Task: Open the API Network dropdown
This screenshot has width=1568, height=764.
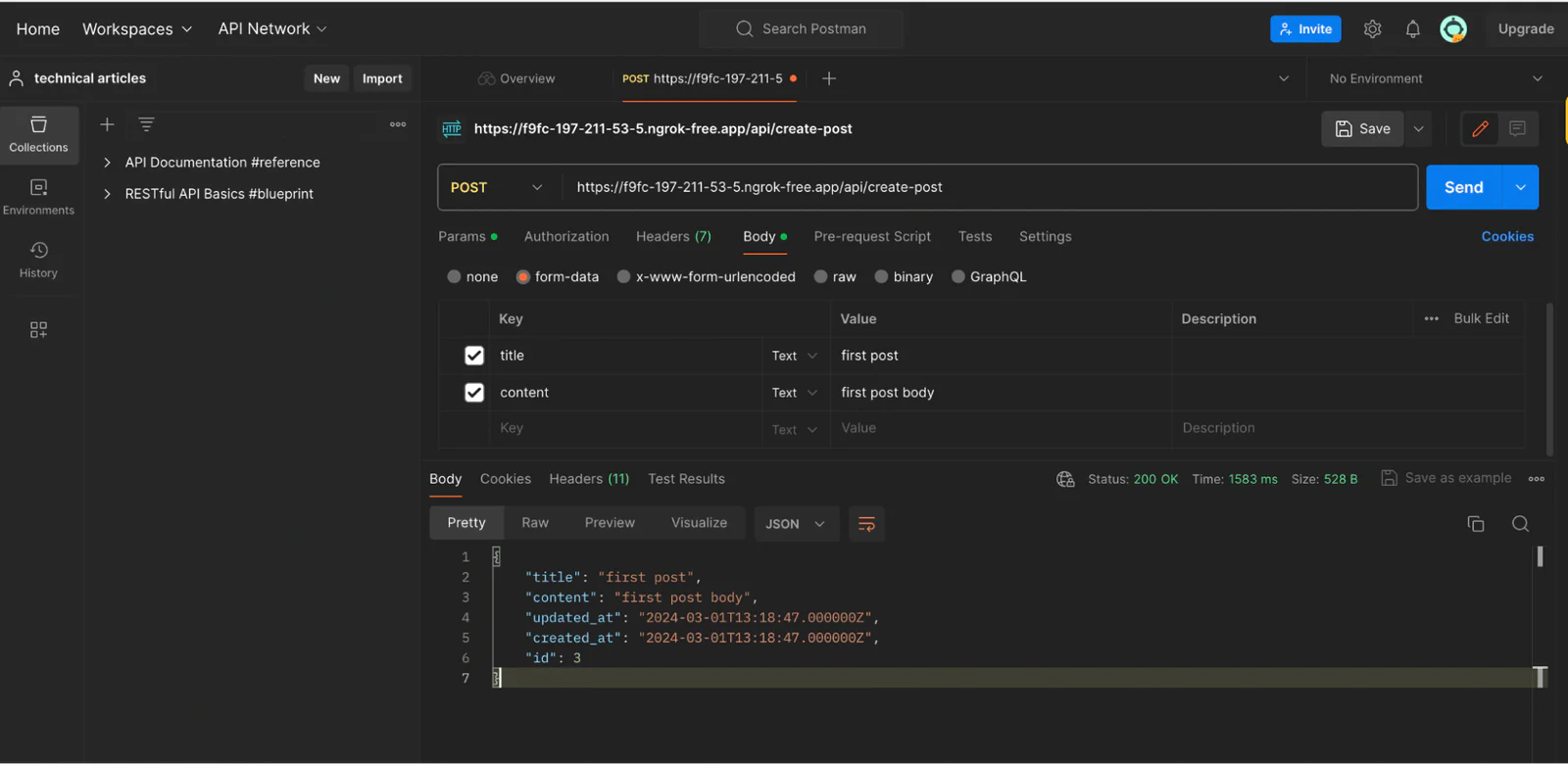Action: click(272, 29)
